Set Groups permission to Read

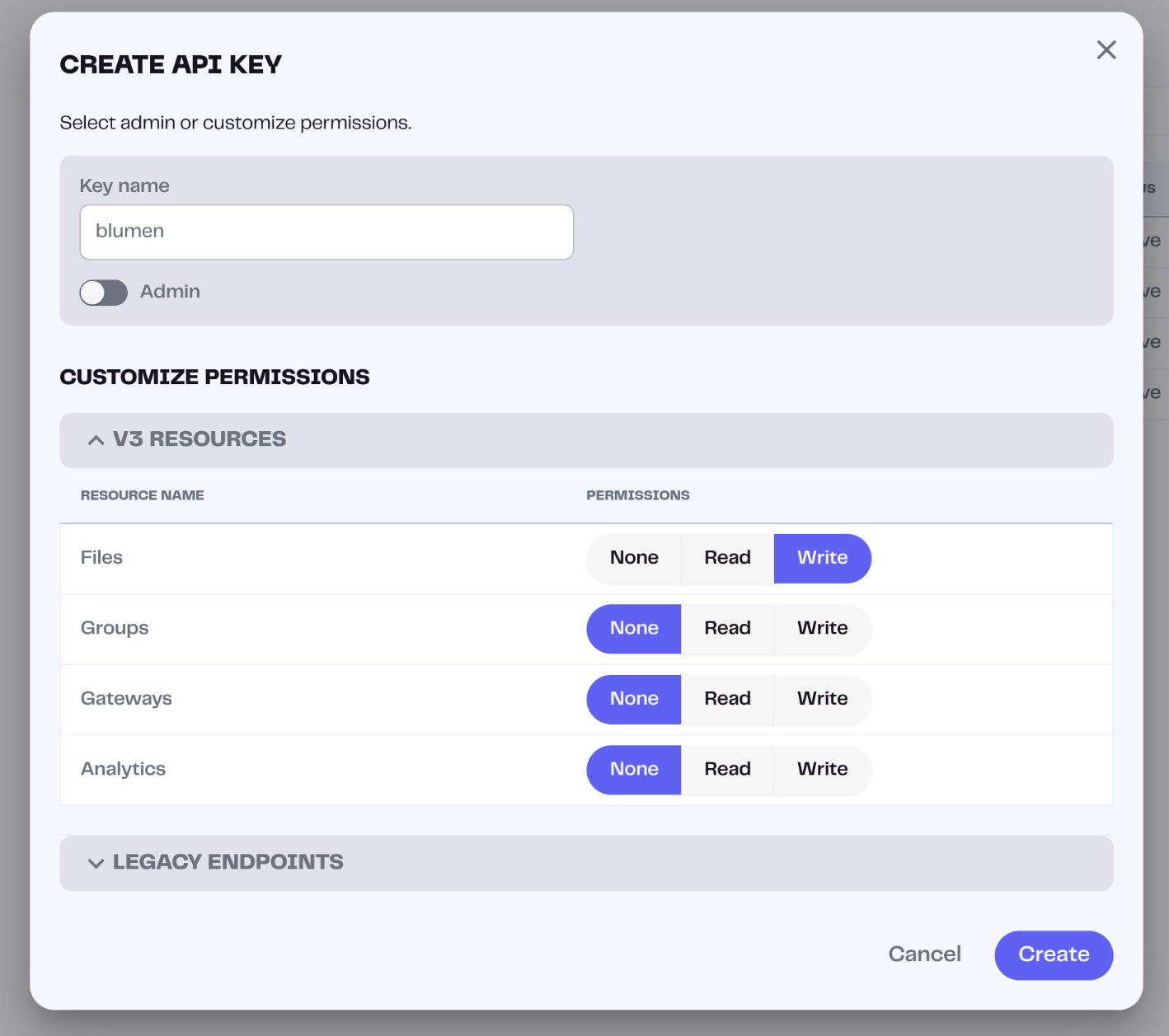coord(727,629)
